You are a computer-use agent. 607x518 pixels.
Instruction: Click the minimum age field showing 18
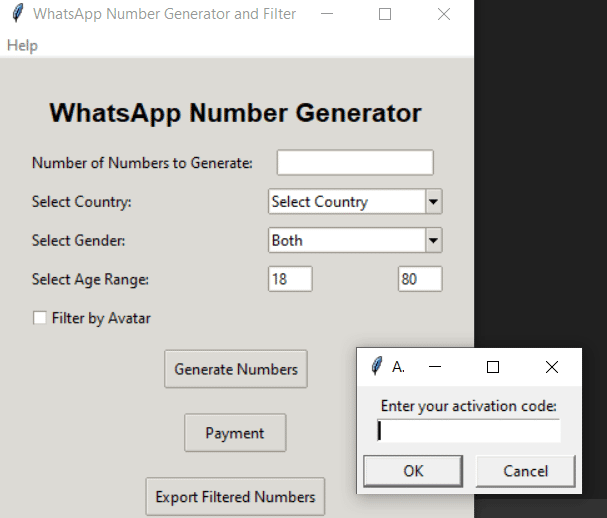(x=290, y=279)
